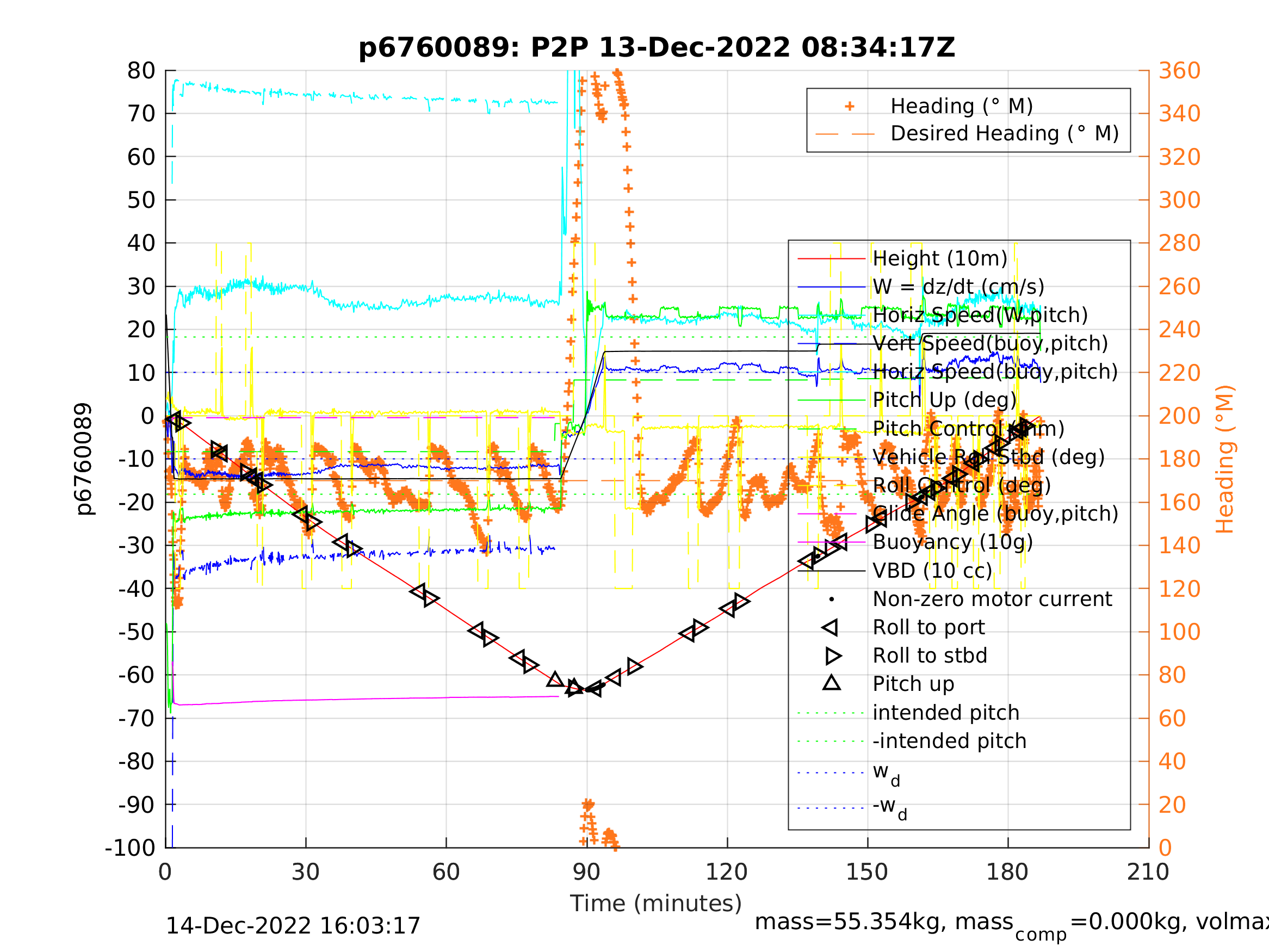Viewport: 1269px width, 952px height.
Task: Click legend entry 'Height (10m)'
Action: 940,259
